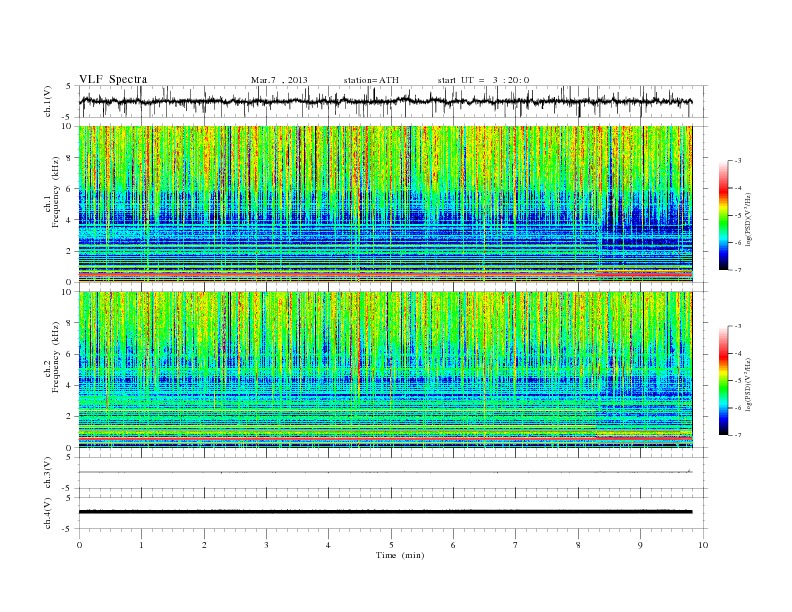Screen dimensions: 792x612
Task: Click inside the ch.2 spectrogram plot
Action: pos(385,370)
